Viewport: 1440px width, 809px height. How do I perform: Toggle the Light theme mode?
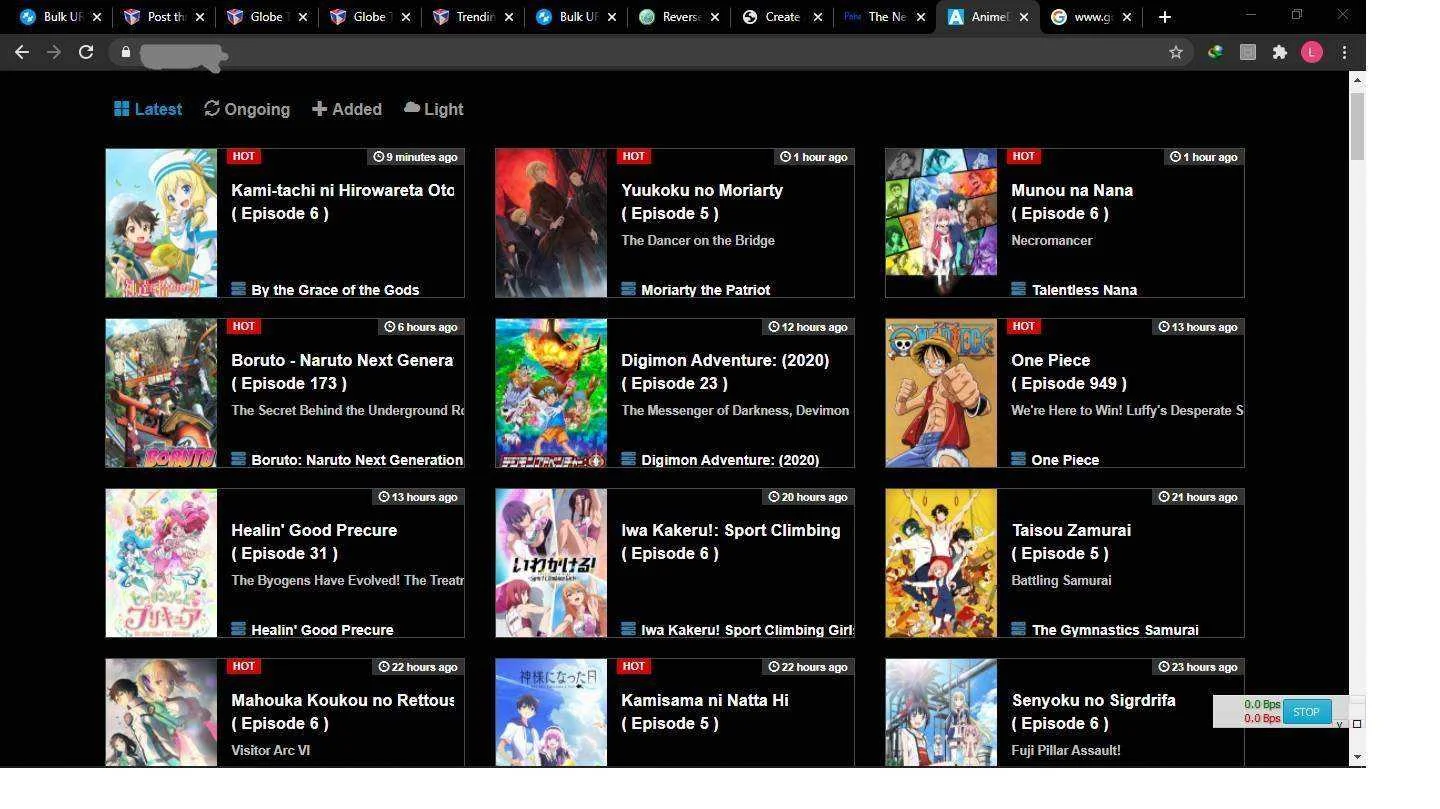[434, 109]
